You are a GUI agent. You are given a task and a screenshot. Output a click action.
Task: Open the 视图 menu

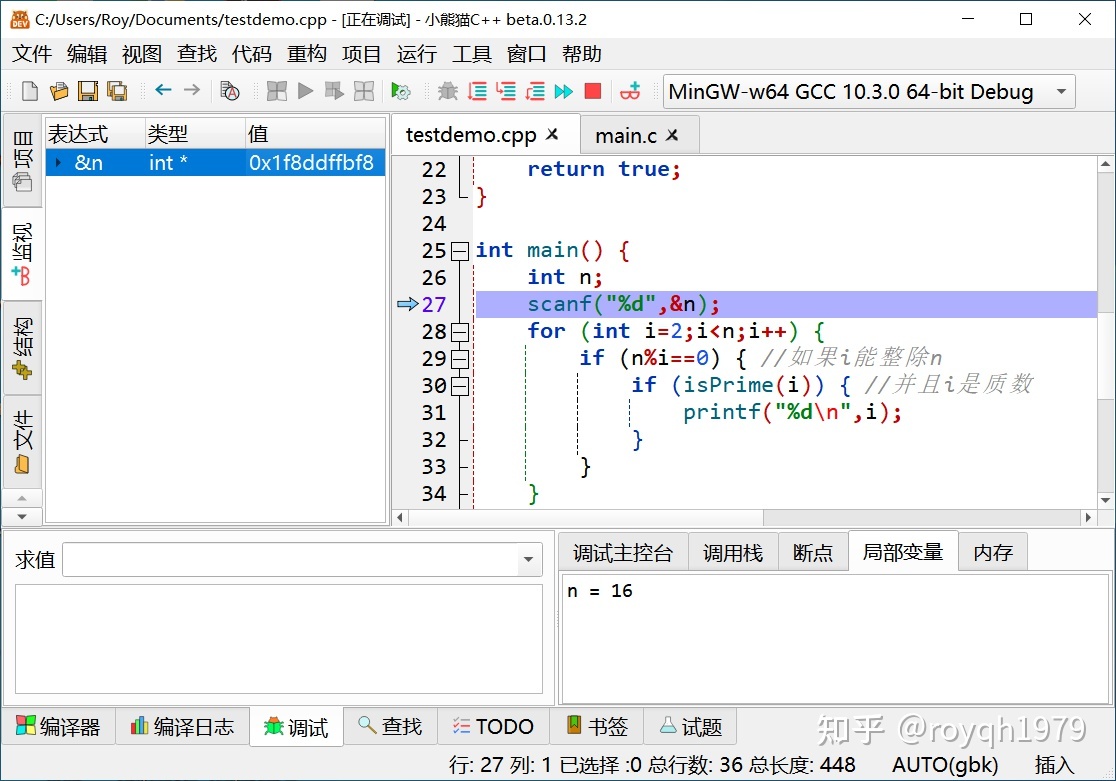click(142, 54)
